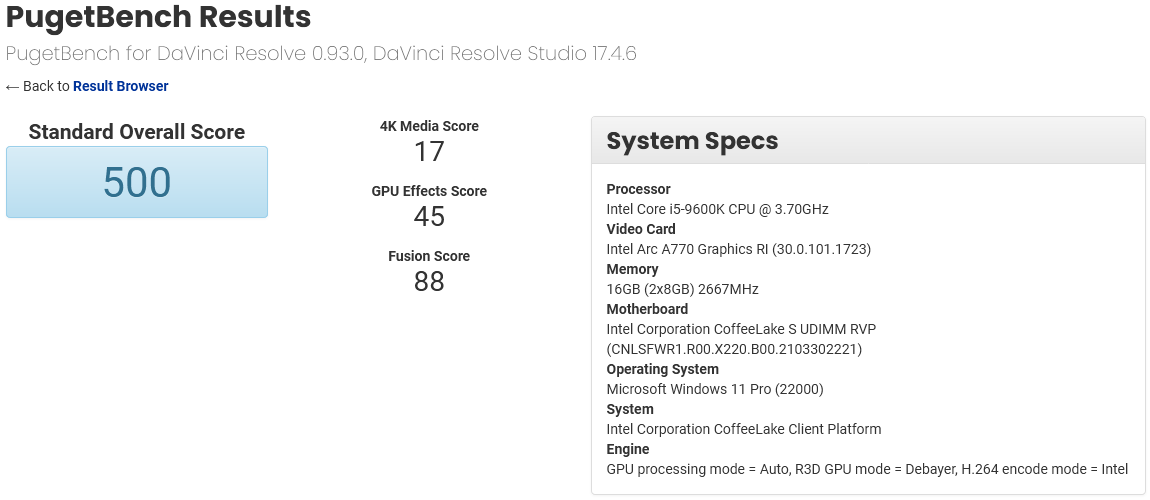Click the GPU Effects Score label

click(429, 191)
